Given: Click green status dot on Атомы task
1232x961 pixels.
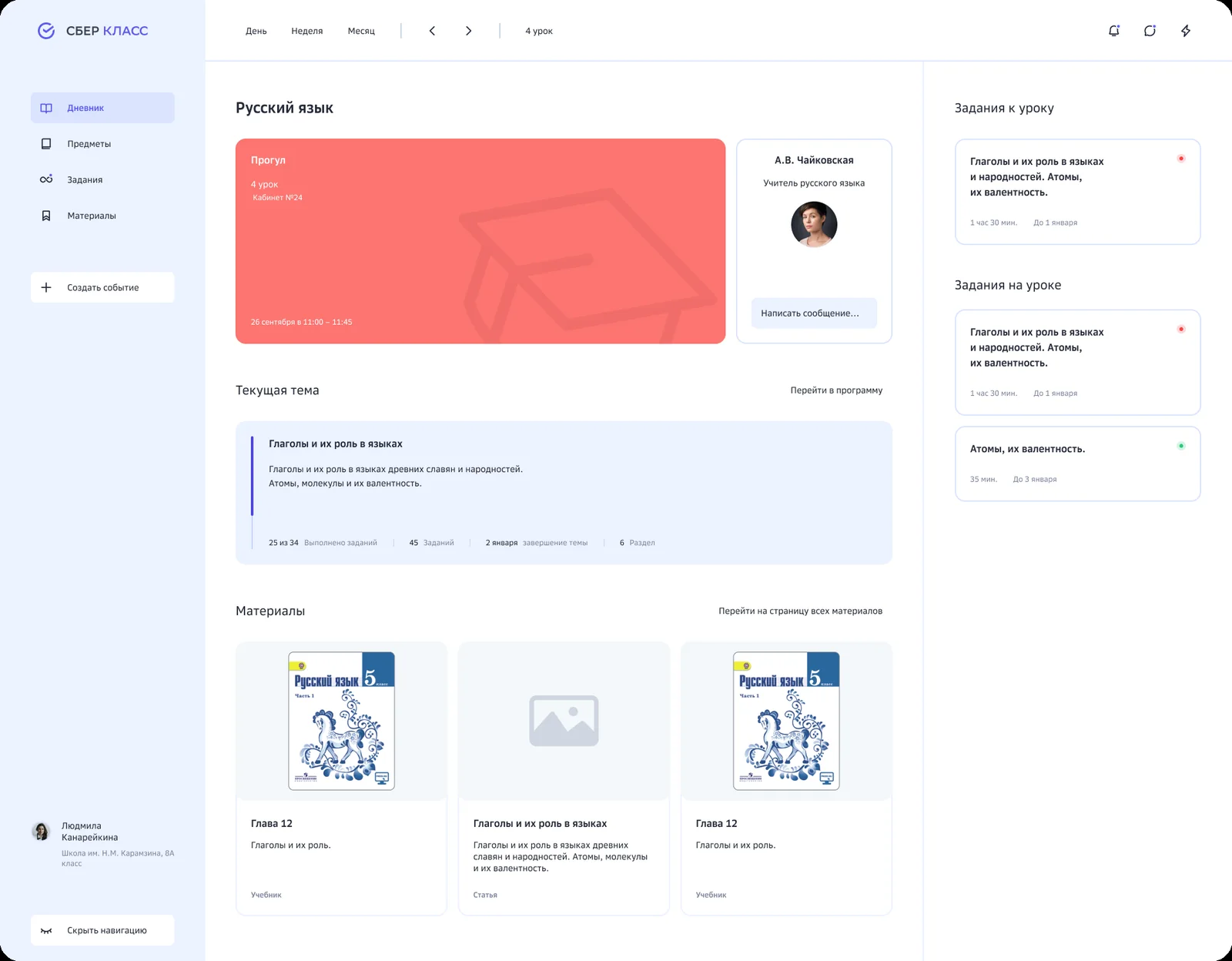Looking at the screenshot, I should pos(1180,446).
